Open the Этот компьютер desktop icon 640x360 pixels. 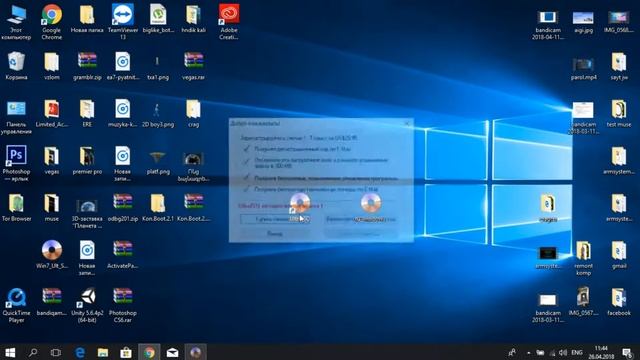[x=16, y=22]
